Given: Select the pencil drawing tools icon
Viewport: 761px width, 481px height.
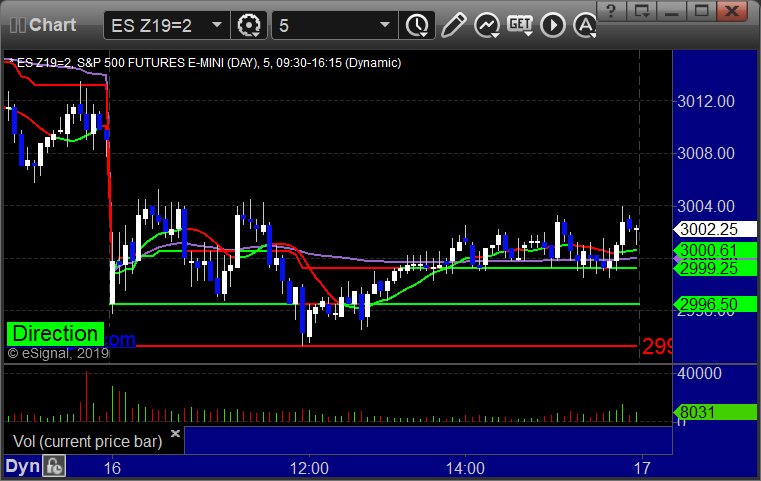Looking at the screenshot, I should pyautogui.click(x=454, y=25).
